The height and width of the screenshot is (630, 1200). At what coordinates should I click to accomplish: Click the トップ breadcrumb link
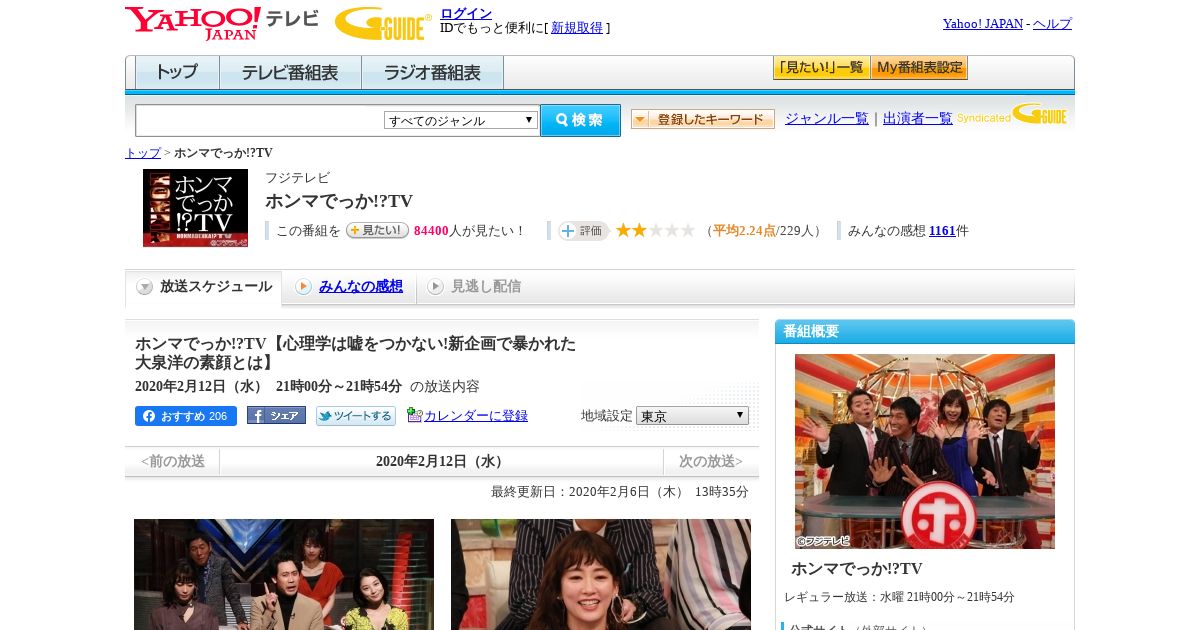[x=143, y=153]
